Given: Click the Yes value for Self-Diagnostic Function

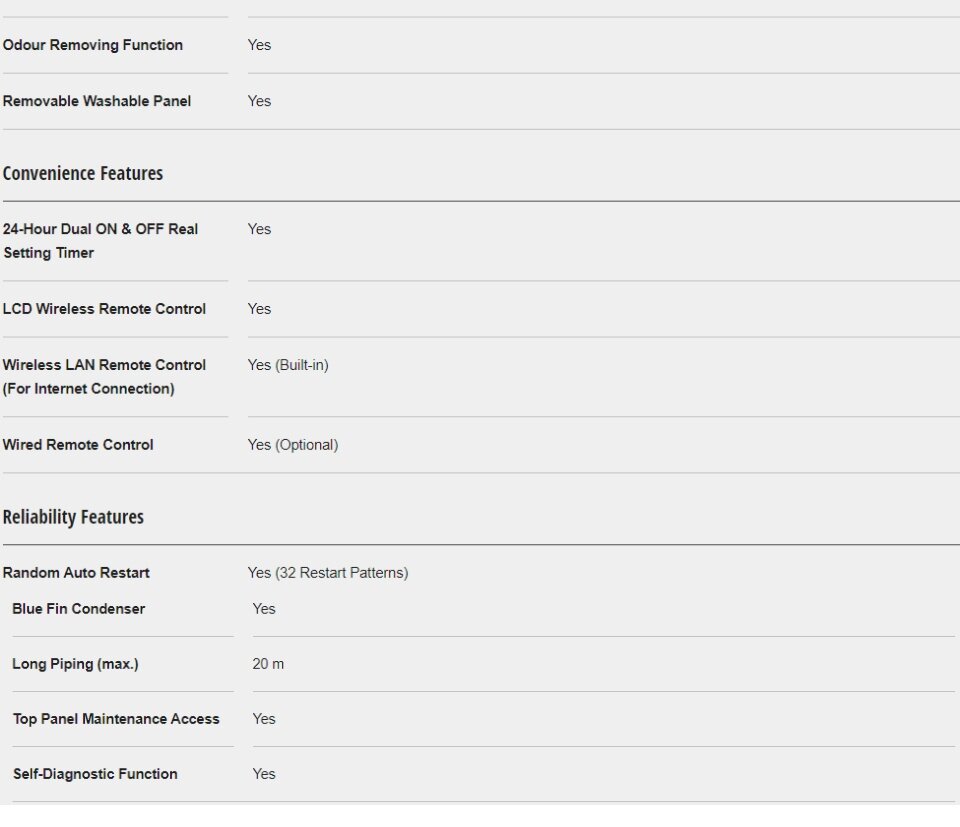Looking at the screenshot, I should (x=264, y=774).
